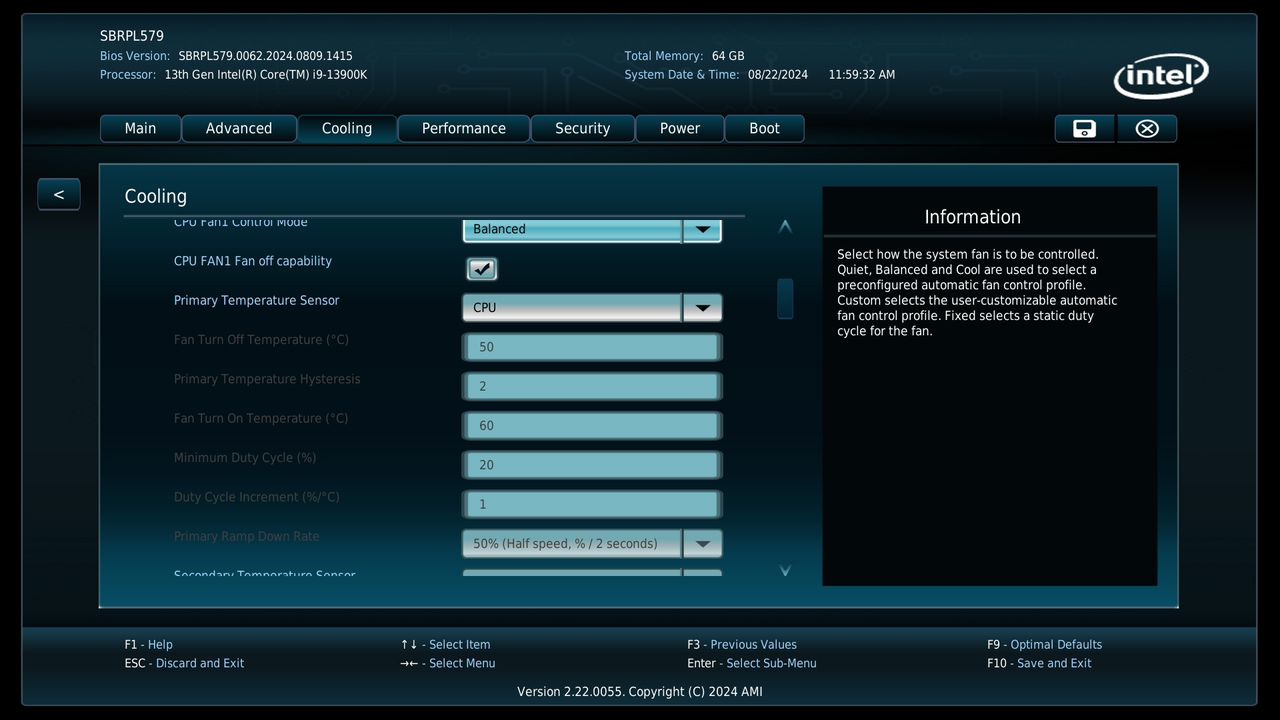This screenshot has height=720, width=1280.
Task: Open the Secondary Temperature Sensor dropdown
Action: (x=592, y=573)
